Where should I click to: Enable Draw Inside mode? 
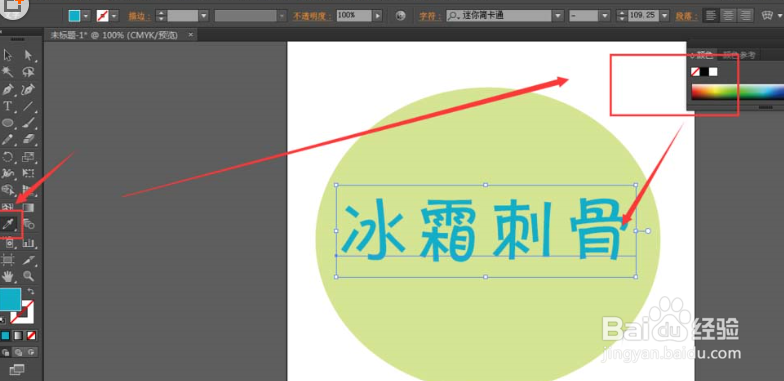pos(31,352)
